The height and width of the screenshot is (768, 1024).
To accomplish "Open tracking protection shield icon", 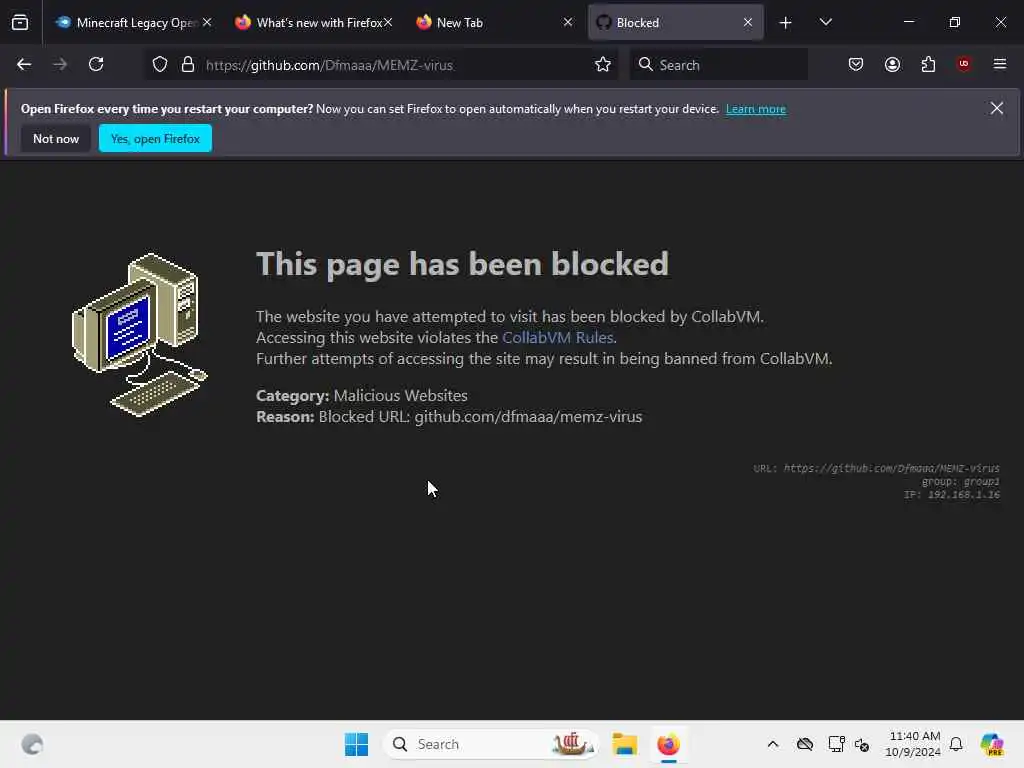I will tap(160, 65).
